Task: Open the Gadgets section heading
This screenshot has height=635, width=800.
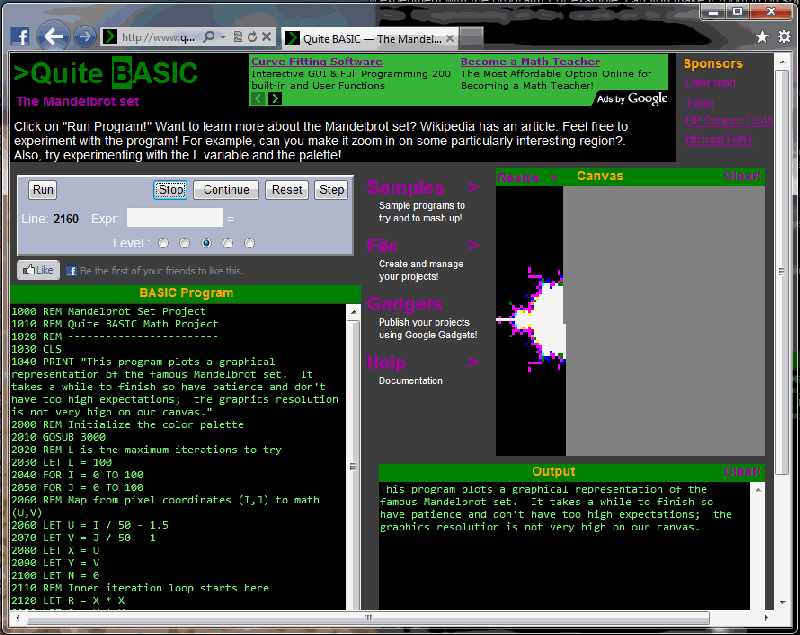Action: [x=404, y=304]
